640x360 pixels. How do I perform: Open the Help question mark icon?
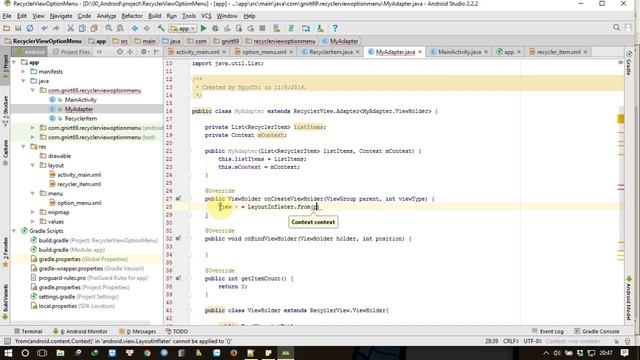[335, 28]
